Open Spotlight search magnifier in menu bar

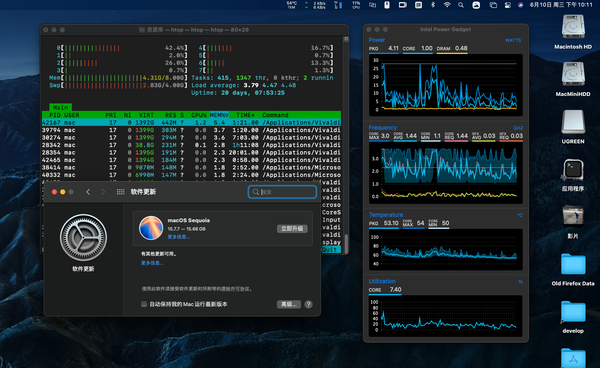(x=461, y=5)
